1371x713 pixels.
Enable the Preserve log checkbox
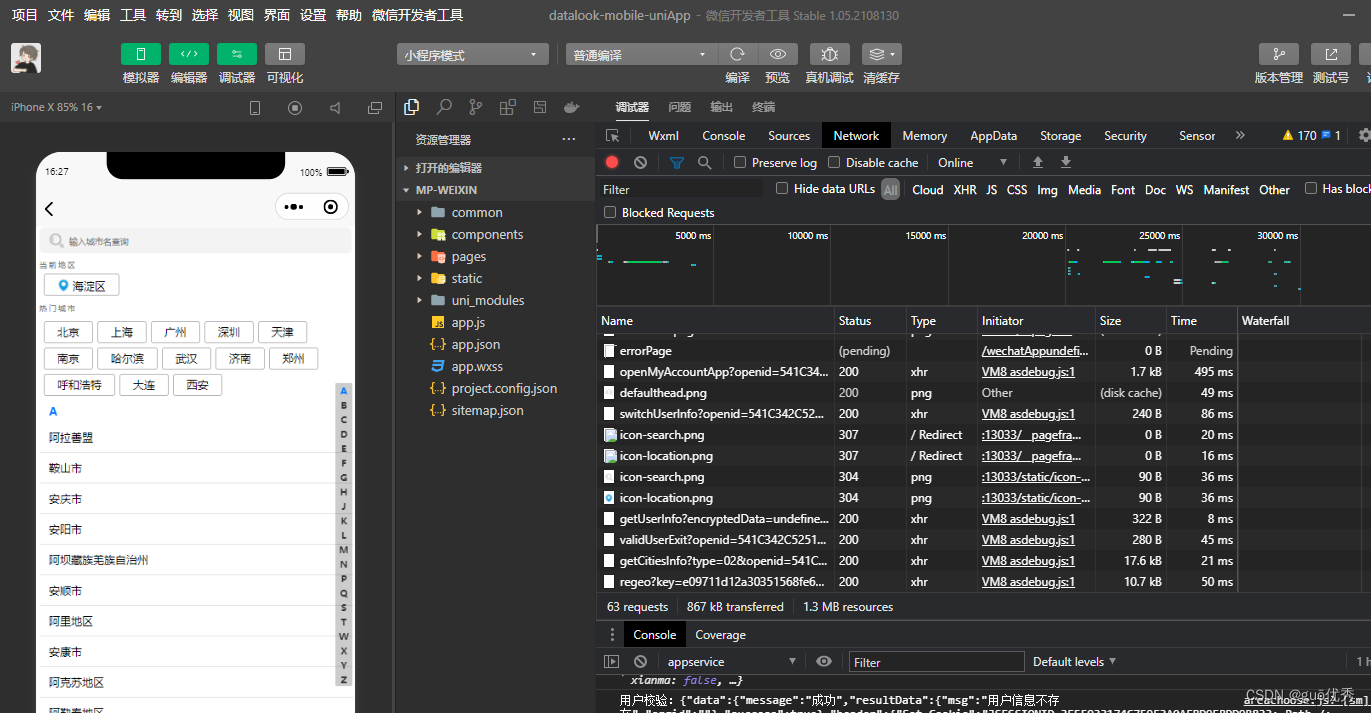[x=740, y=162]
